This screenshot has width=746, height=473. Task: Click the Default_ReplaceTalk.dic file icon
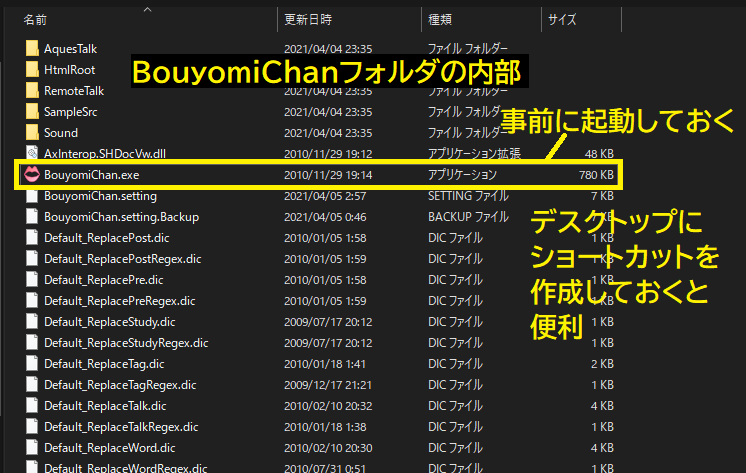(32, 405)
